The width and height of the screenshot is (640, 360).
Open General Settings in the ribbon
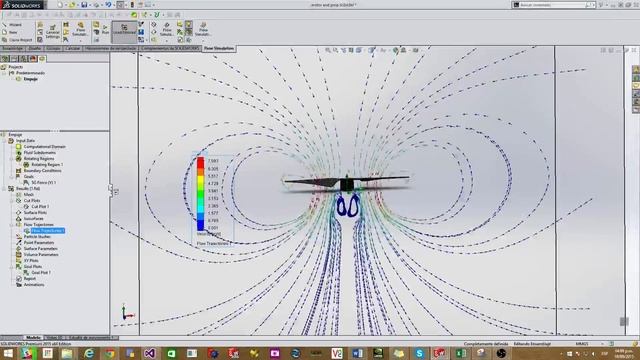click(x=53, y=31)
